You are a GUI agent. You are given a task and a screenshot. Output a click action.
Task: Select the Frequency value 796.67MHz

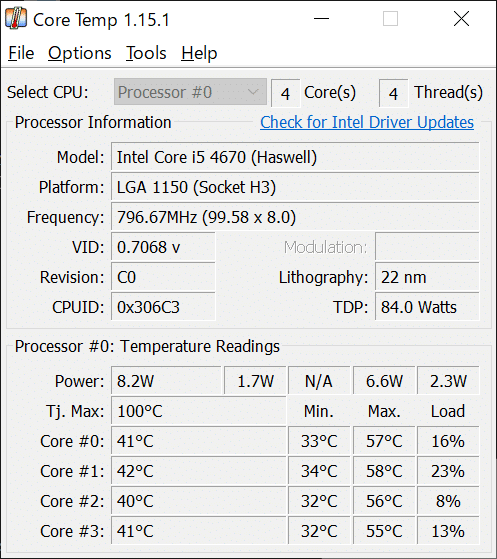pos(295,216)
